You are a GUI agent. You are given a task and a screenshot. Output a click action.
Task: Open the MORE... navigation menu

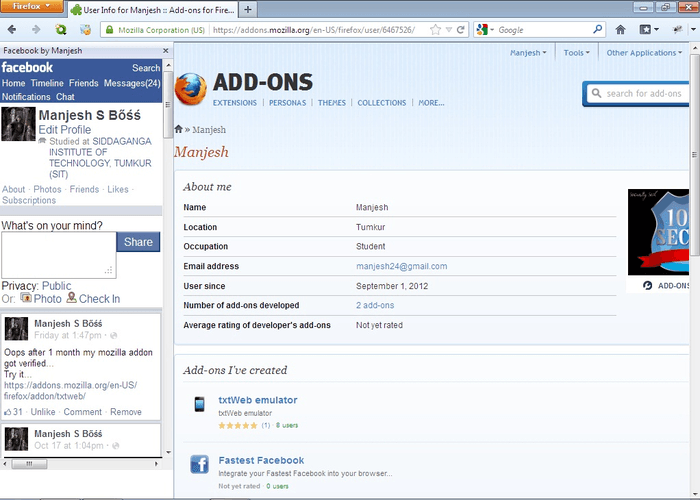431,103
